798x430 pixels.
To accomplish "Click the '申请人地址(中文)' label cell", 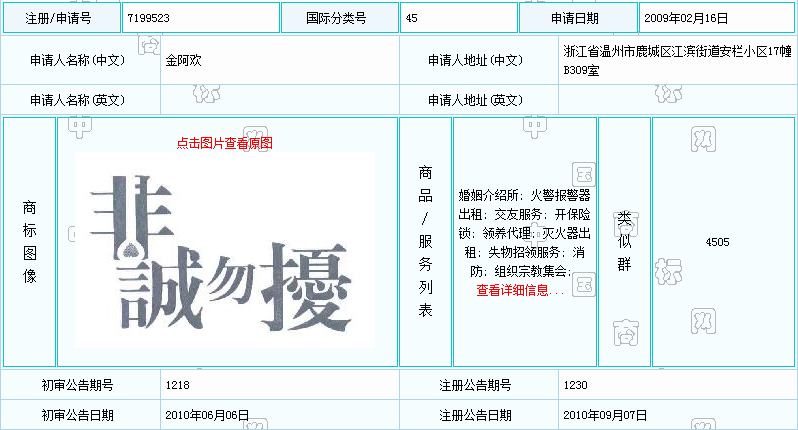I will click(475, 60).
